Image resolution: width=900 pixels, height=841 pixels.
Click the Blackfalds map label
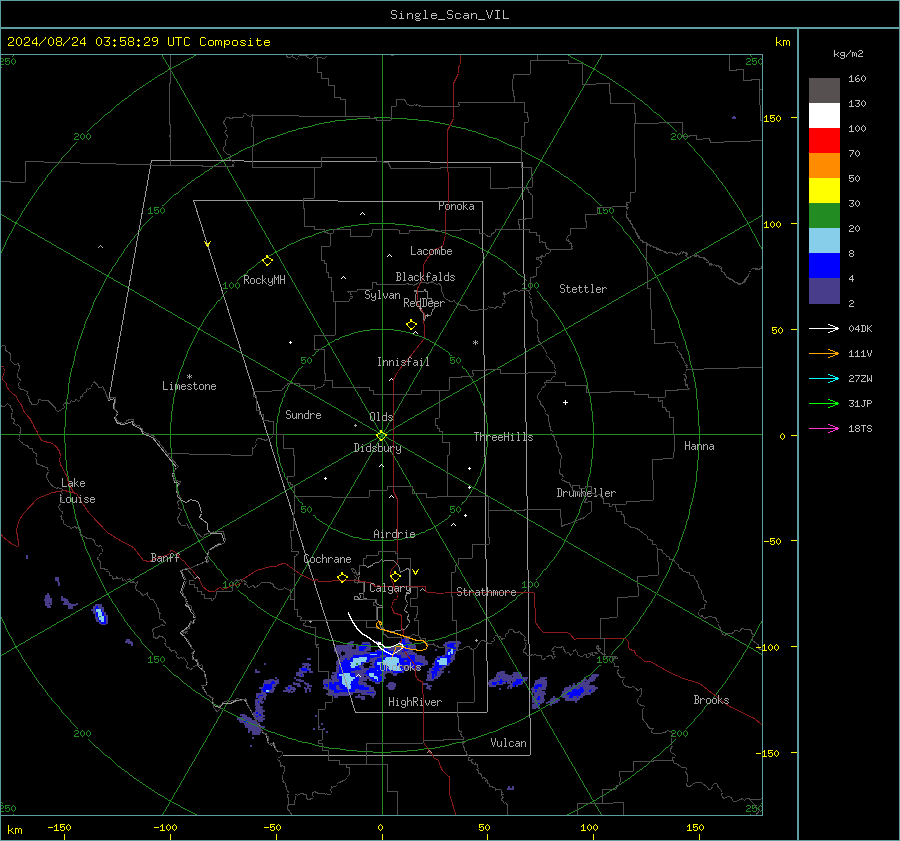click(425, 277)
